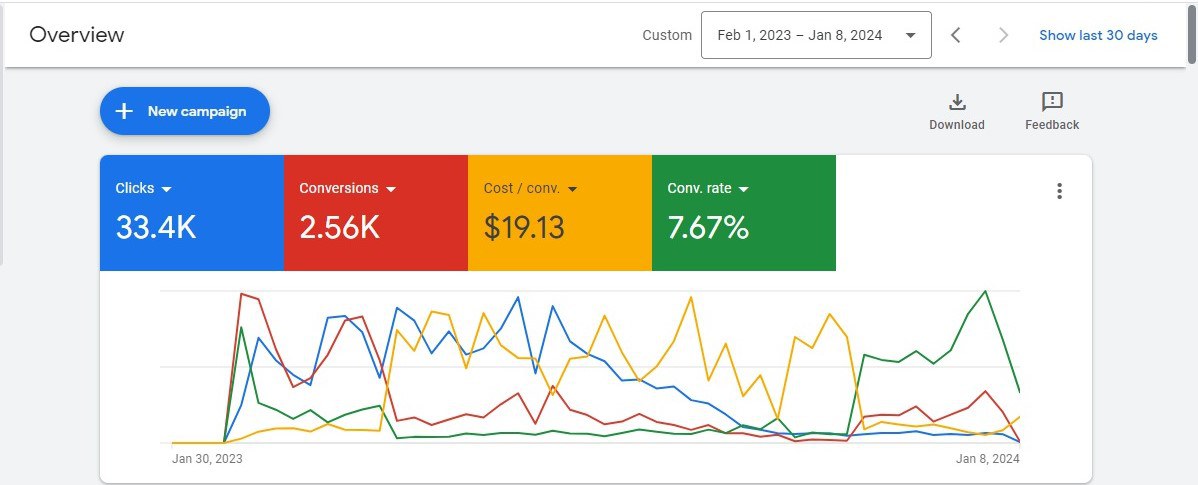Click the Overview page title

(77, 35)
